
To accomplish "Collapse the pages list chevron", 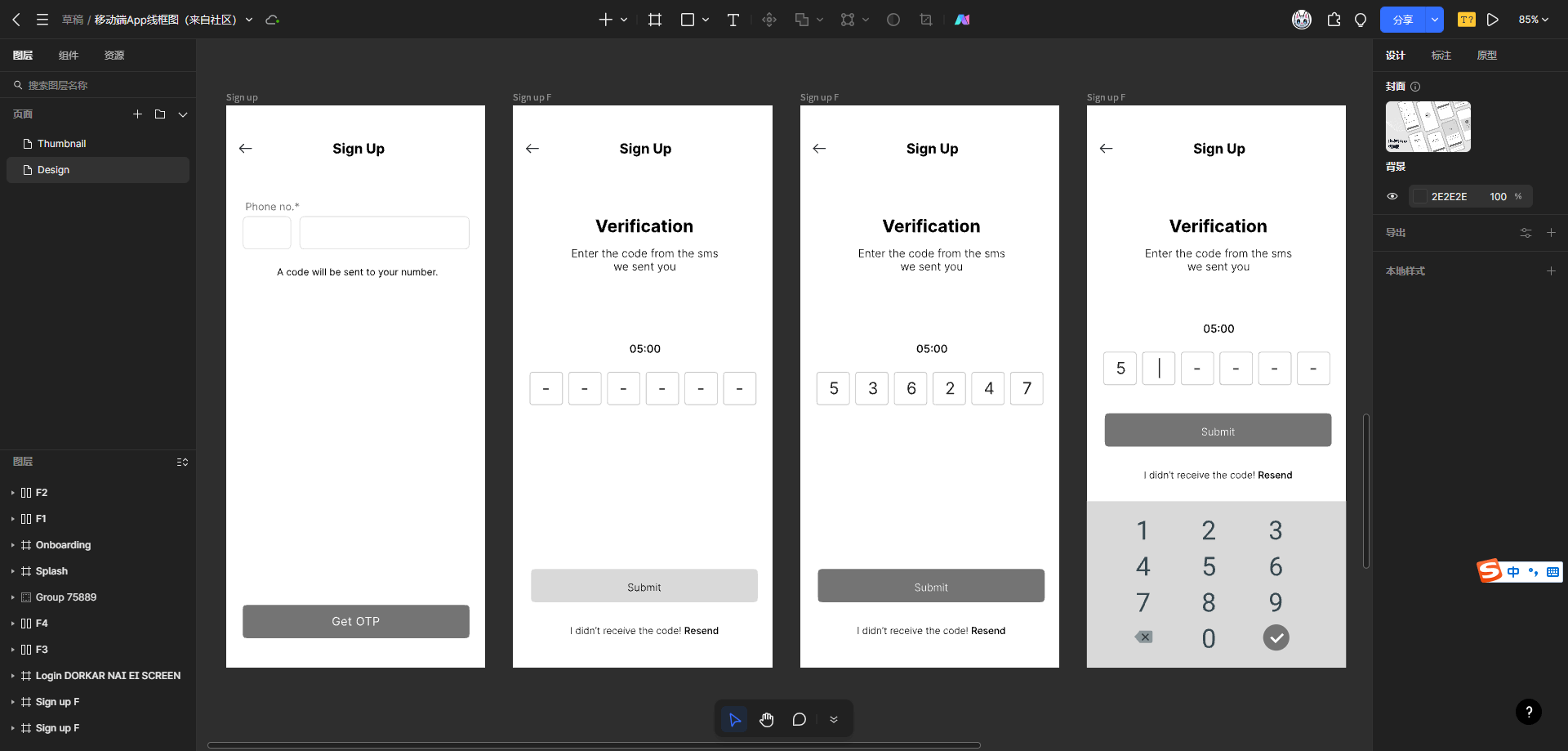I will coord(183,114).
